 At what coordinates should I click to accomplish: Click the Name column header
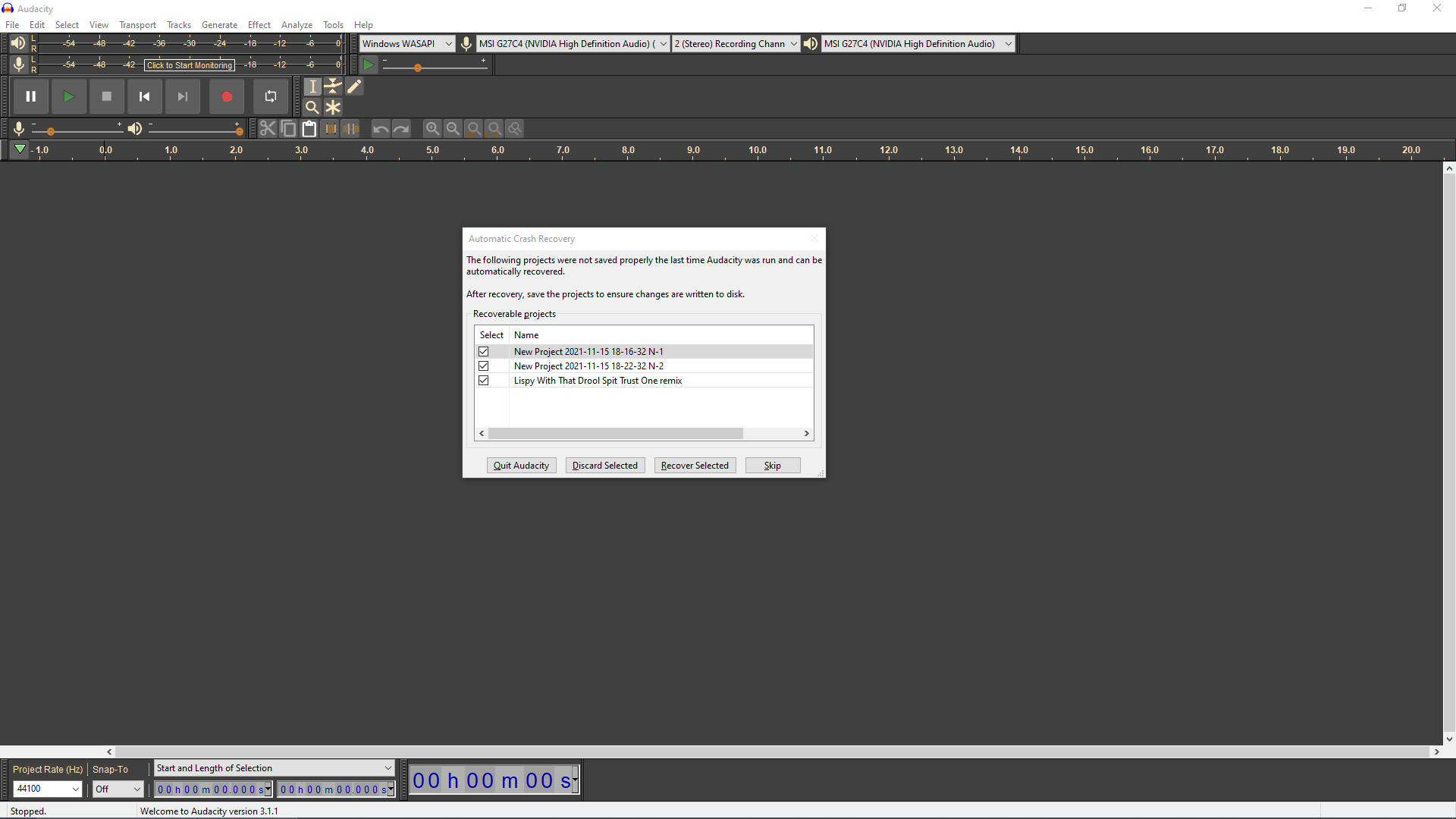point(526,335)
